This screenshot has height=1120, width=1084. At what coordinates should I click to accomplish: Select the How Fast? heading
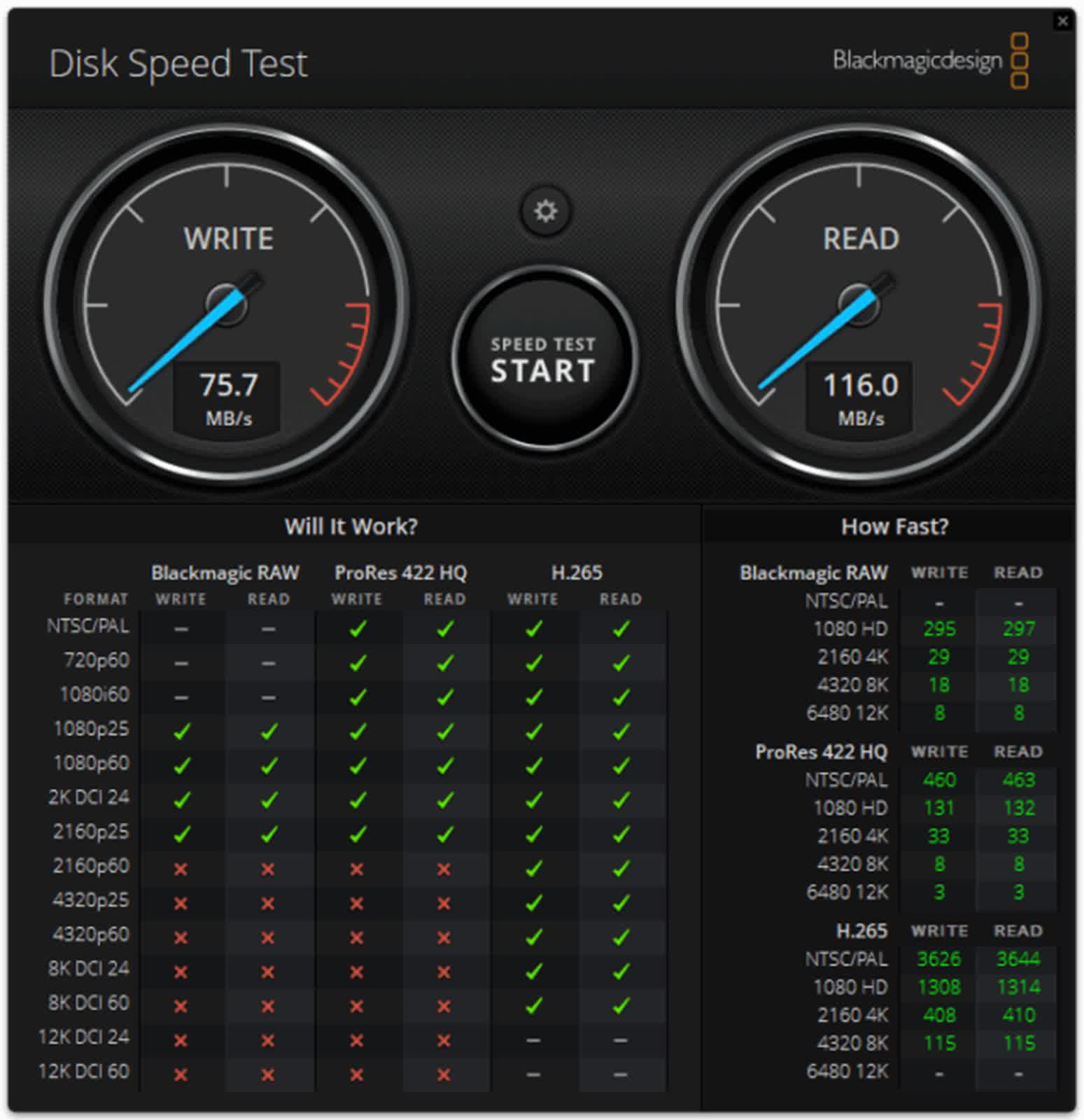[x=894, y=526]
